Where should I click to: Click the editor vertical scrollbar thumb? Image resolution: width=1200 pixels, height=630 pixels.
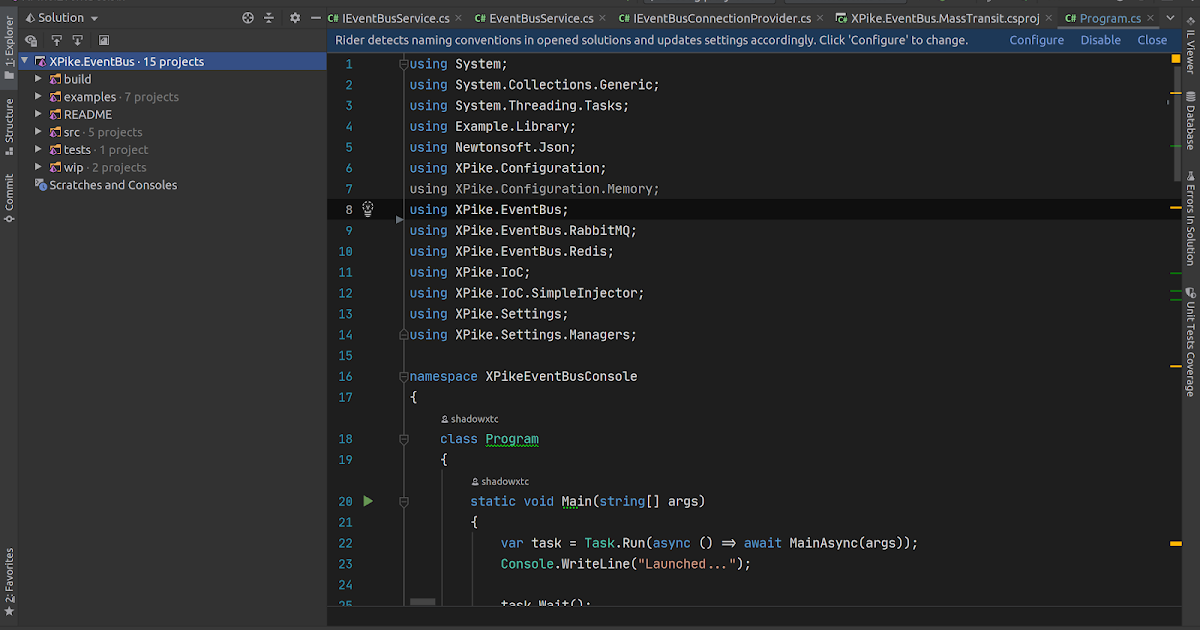1178,126
